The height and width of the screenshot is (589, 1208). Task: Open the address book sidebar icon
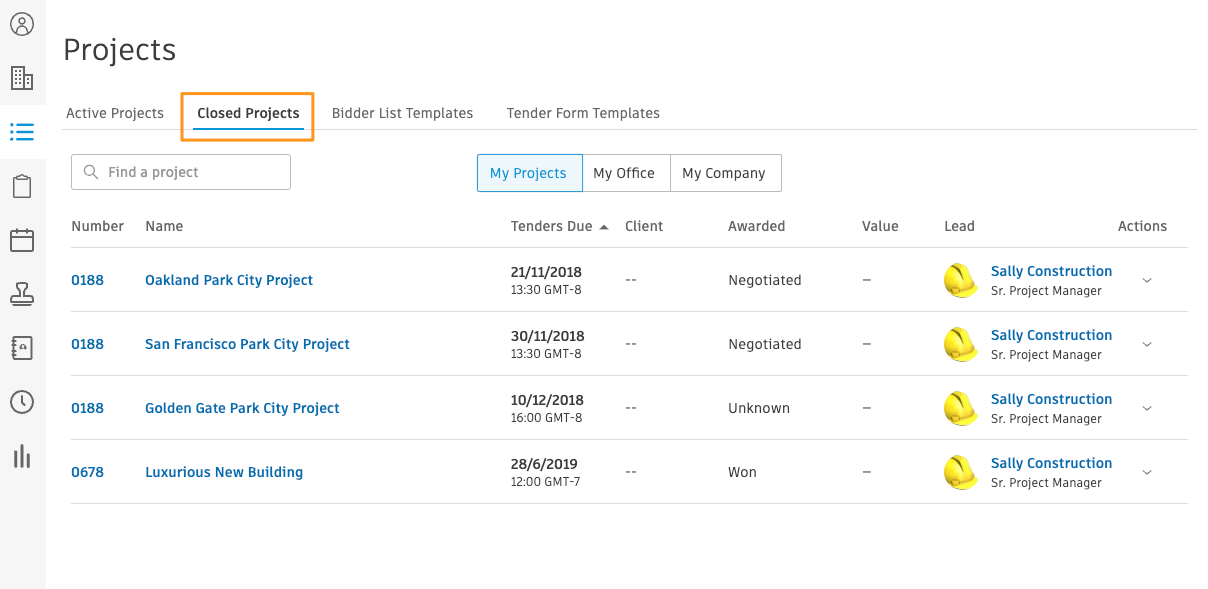[x=23, y=348]
